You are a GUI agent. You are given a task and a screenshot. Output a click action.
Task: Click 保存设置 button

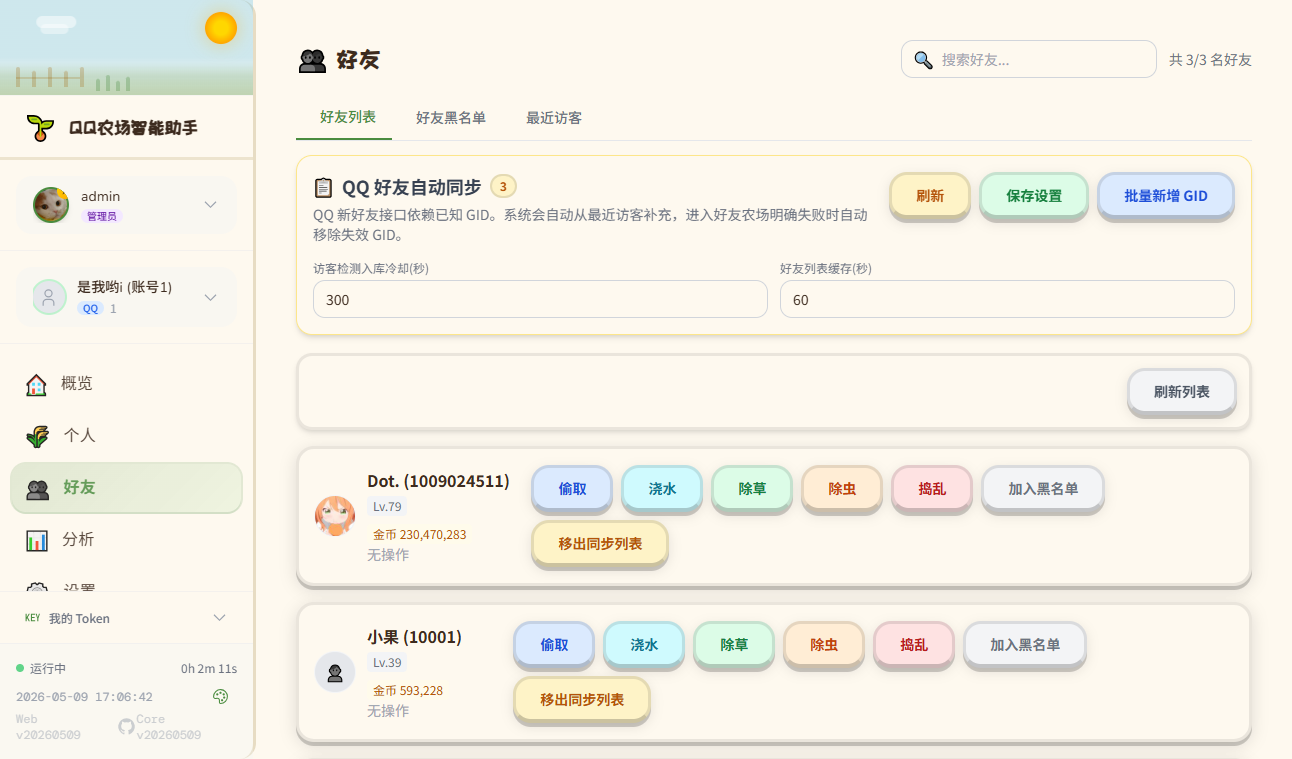(1034, 196)
